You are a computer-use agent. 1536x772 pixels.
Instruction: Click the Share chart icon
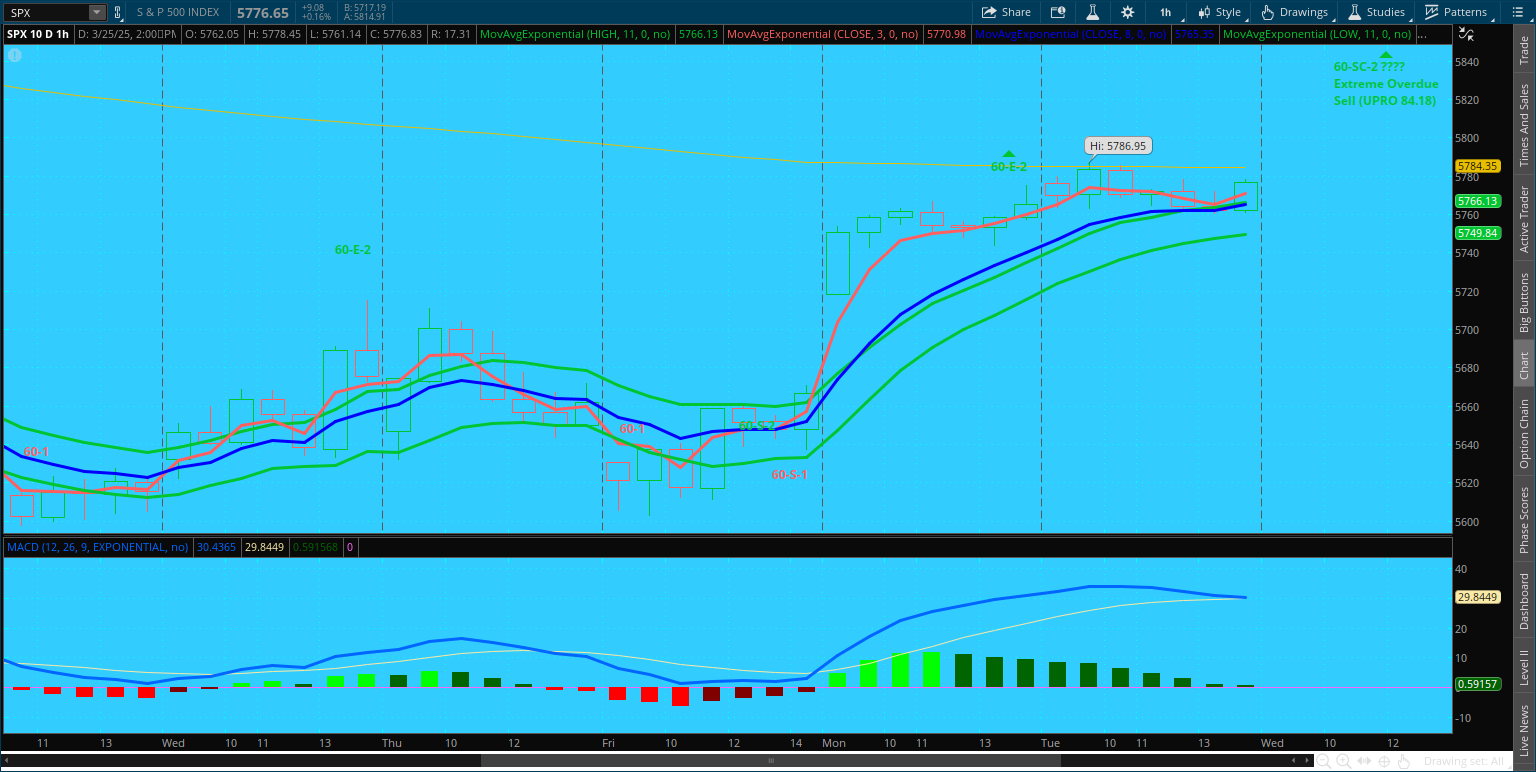coord(1006,12)
